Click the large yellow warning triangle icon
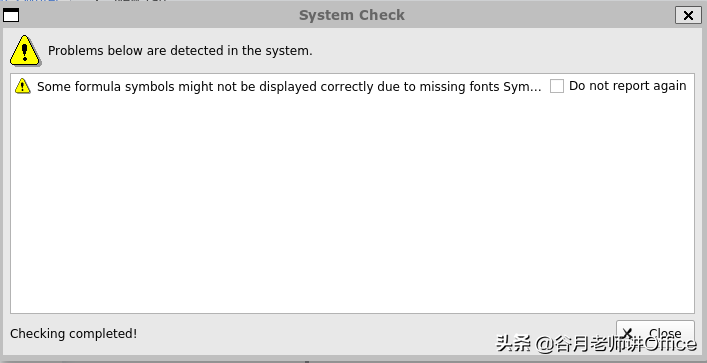This screenshot has height=363, width=707. point(25,51)
